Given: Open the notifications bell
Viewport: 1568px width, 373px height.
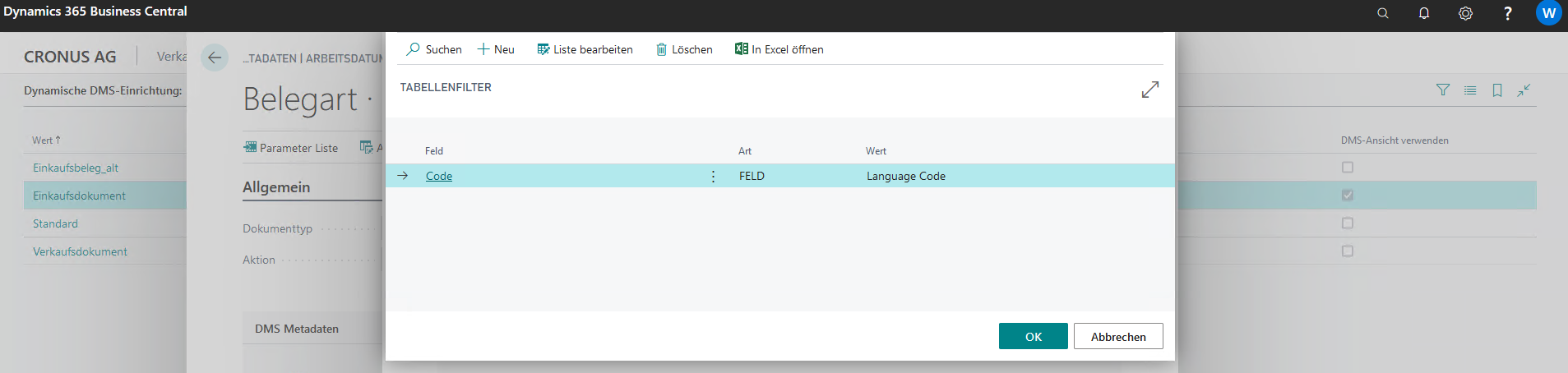Looking at the screenshot, I should coord(1424,13).
